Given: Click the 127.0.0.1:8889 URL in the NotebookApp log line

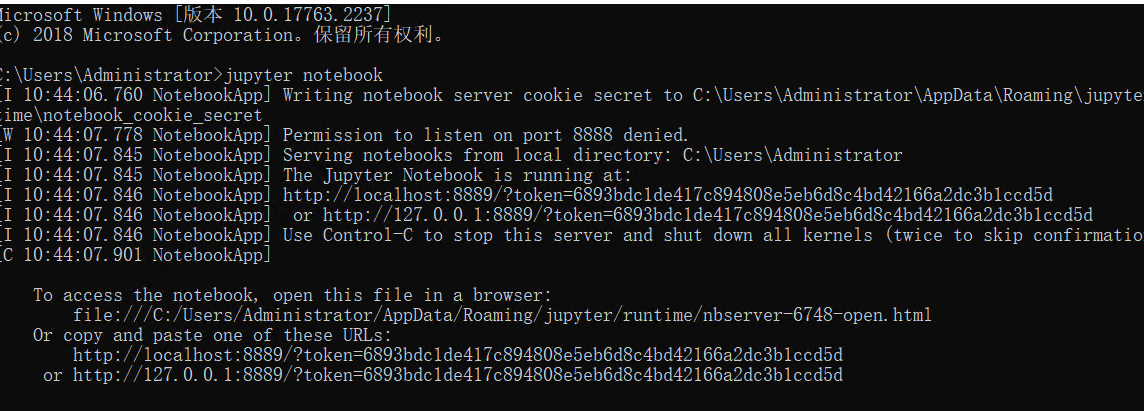Looking at the screenshot, I should [x=707, y=215].
